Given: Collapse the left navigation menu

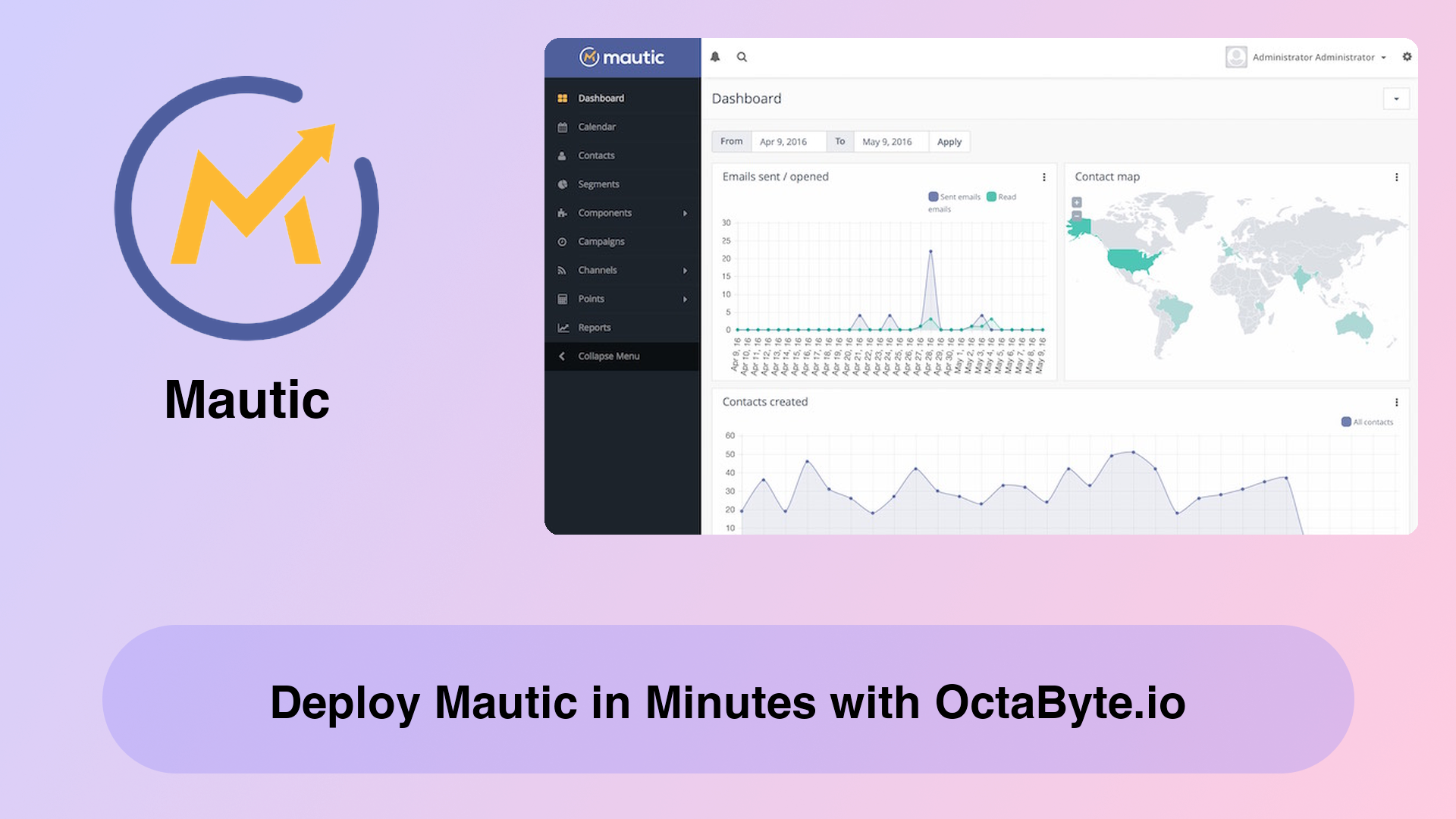Looking at the screenshot, I should click(x=609, y=356).
